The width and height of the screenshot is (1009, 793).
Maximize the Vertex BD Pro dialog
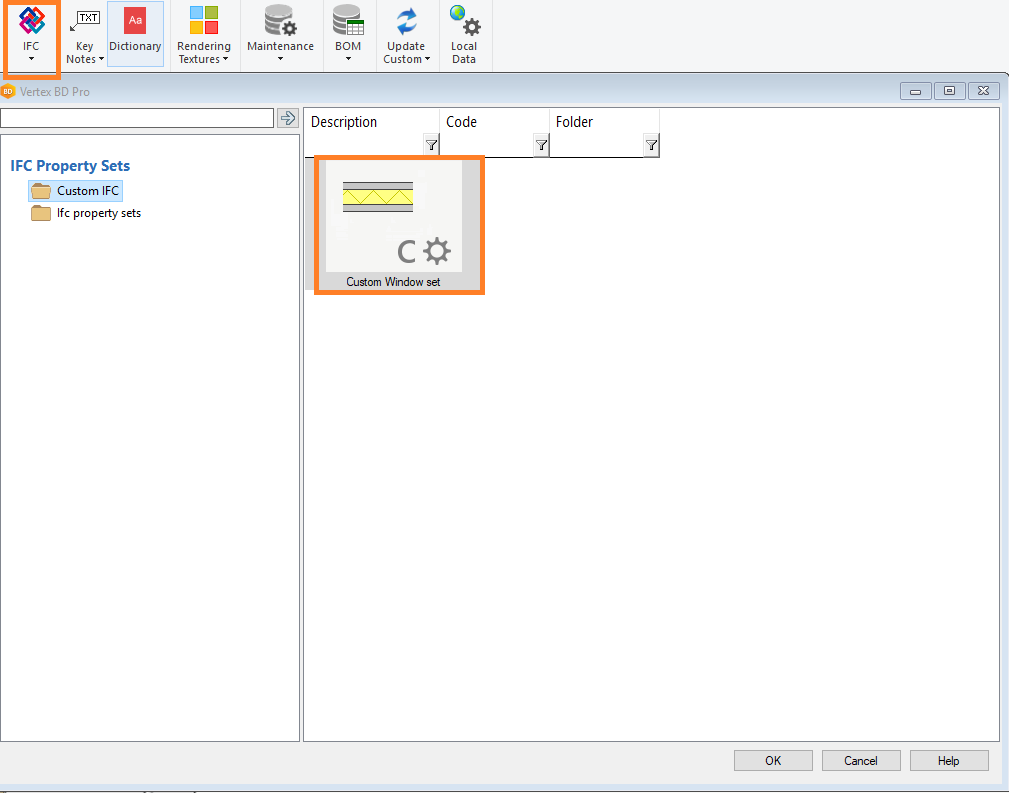(x=949, y=91)
